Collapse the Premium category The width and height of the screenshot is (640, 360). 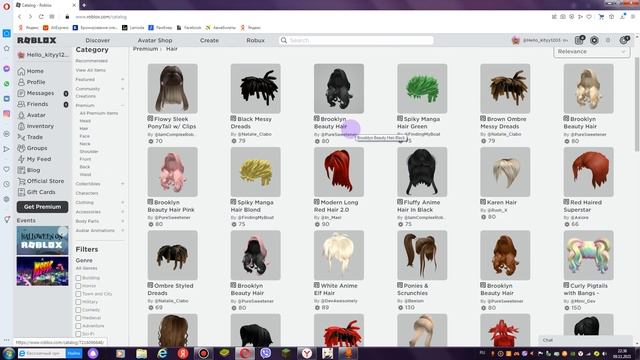tap(122, 105)
